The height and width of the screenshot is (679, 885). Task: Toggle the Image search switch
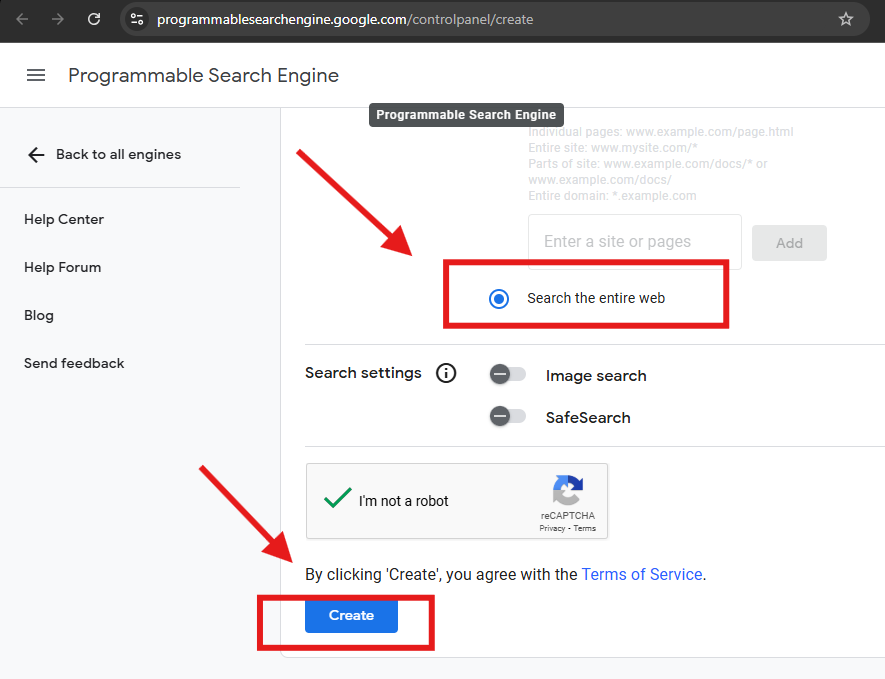[x=507, y=374]
